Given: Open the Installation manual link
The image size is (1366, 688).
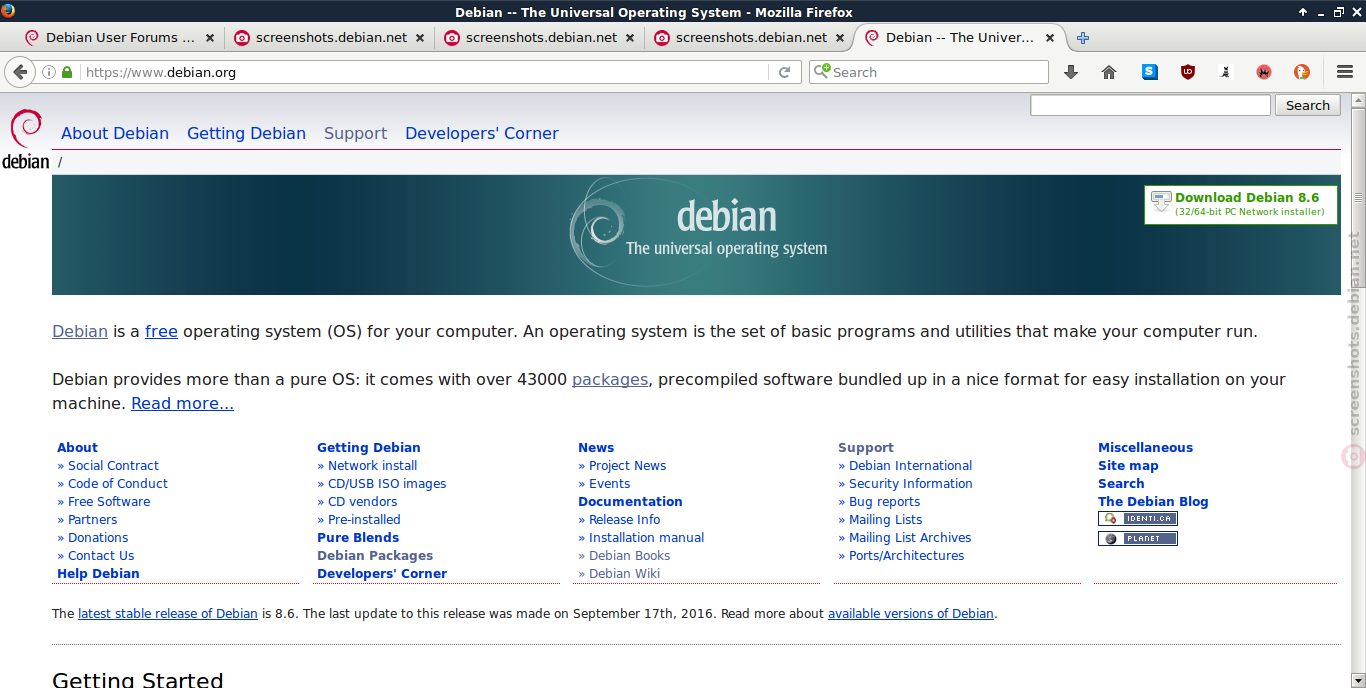Looking at the screenshot, I should click(646, 538).
